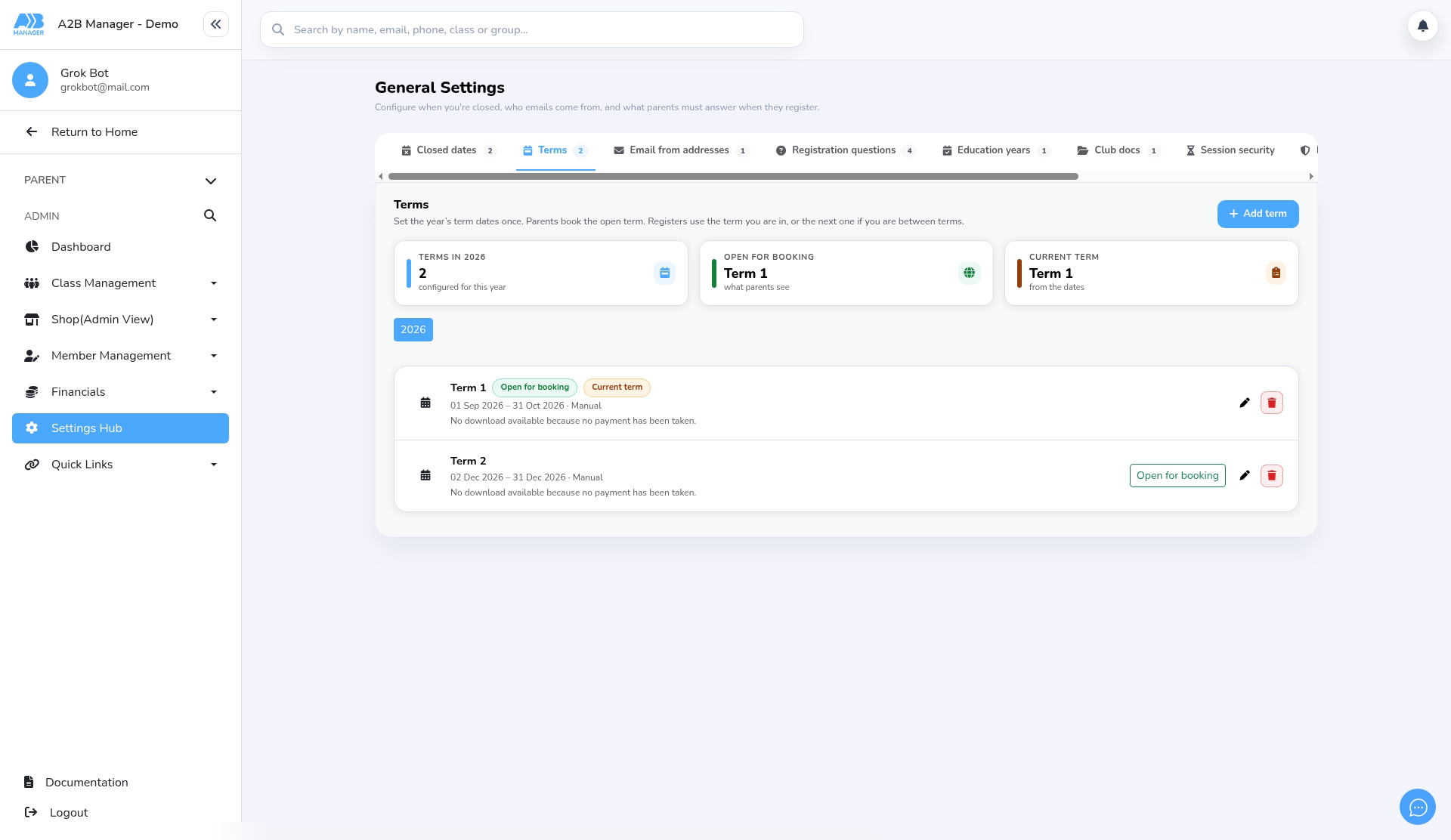Click the clipboard icon in Current Term card
The image size is (1451, 840).
click(x=1275, y=273)
